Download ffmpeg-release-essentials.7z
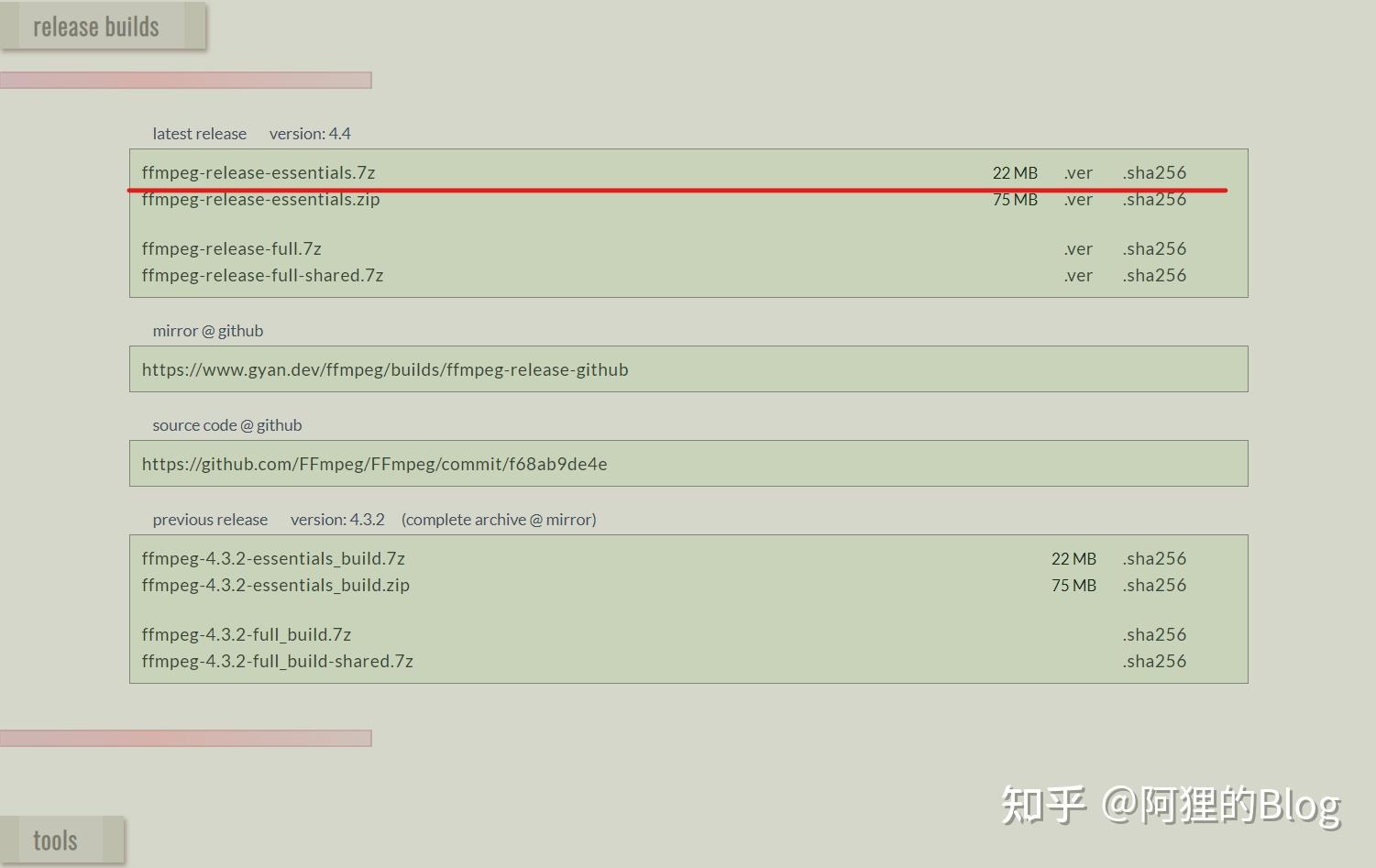 tap(259, 172)
